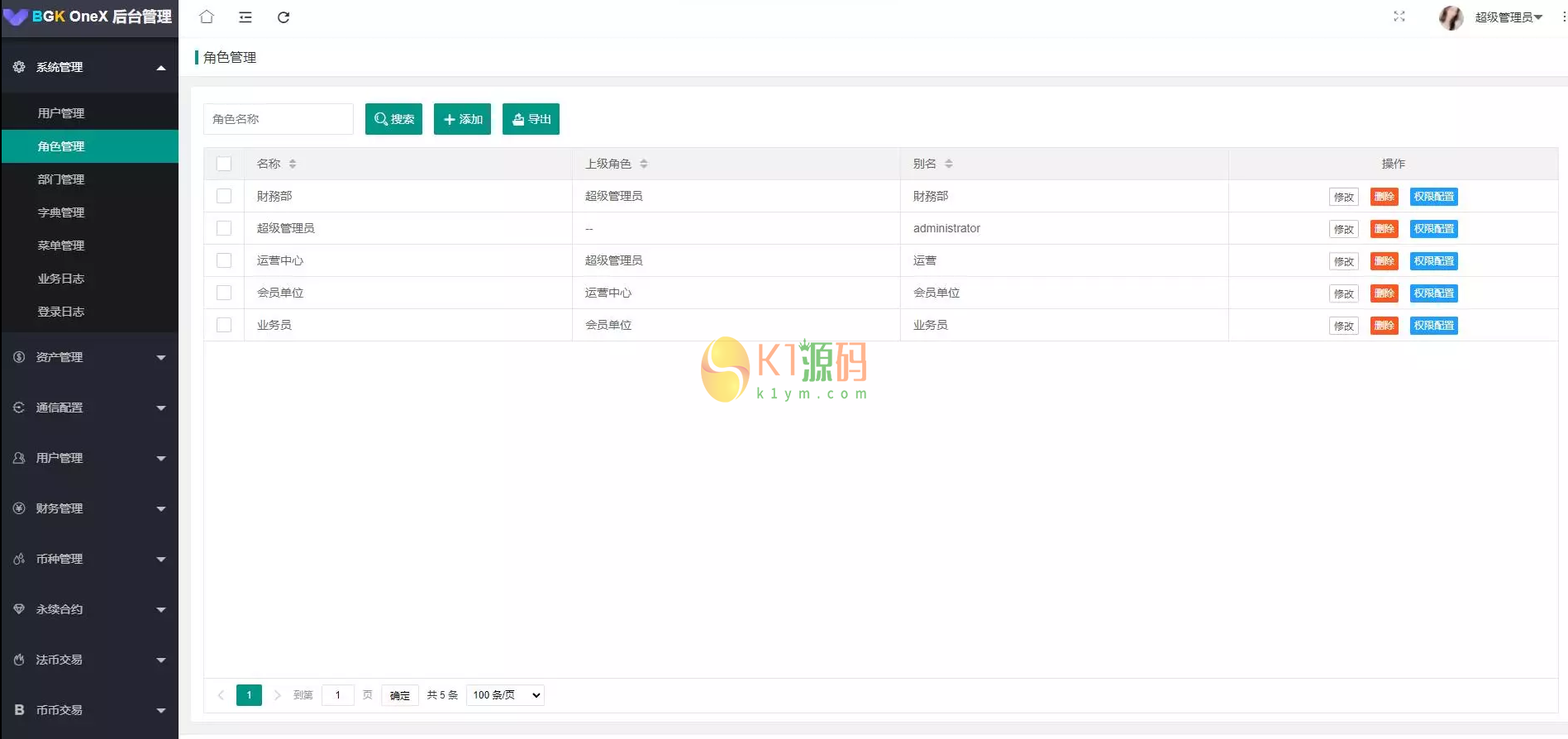Click the 币种管理 sidebar icon
The image size is (1568, 739).
[19, 559]
